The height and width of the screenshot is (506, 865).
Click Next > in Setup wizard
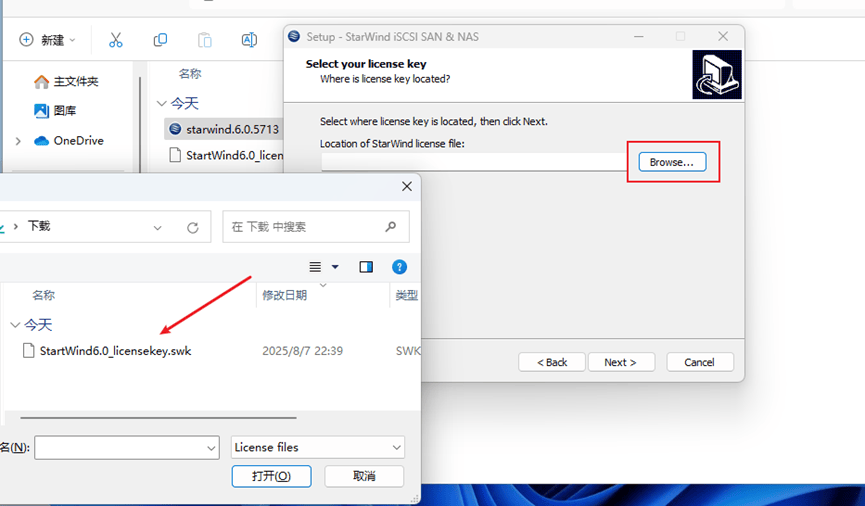tap(621, 362)
